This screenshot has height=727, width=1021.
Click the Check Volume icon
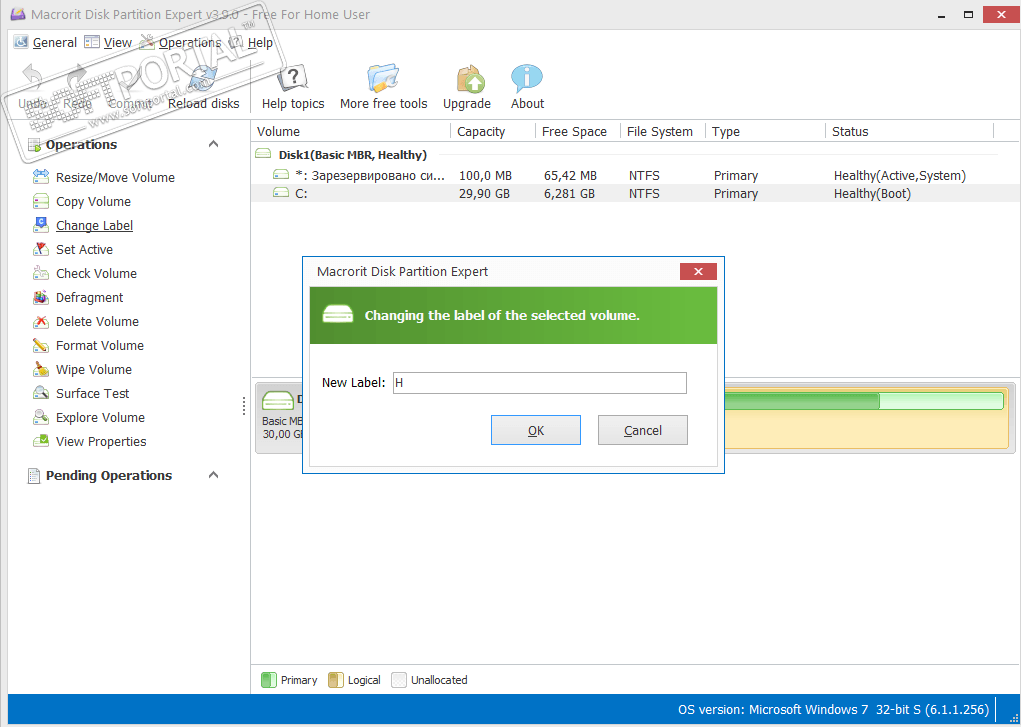(41, 273)
